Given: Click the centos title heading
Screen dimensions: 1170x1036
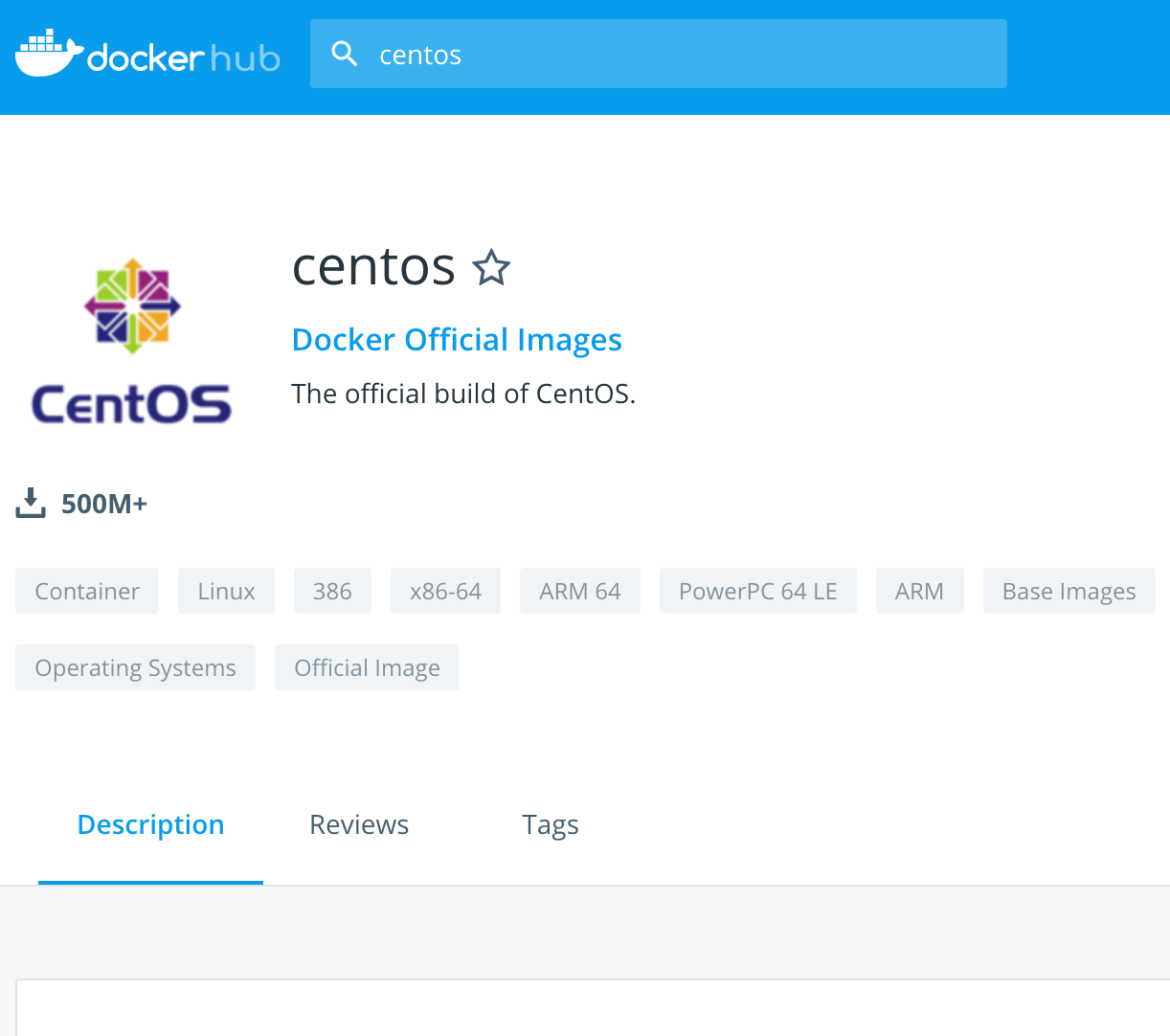Looking at the screenshot, I should tap(373, 266).
